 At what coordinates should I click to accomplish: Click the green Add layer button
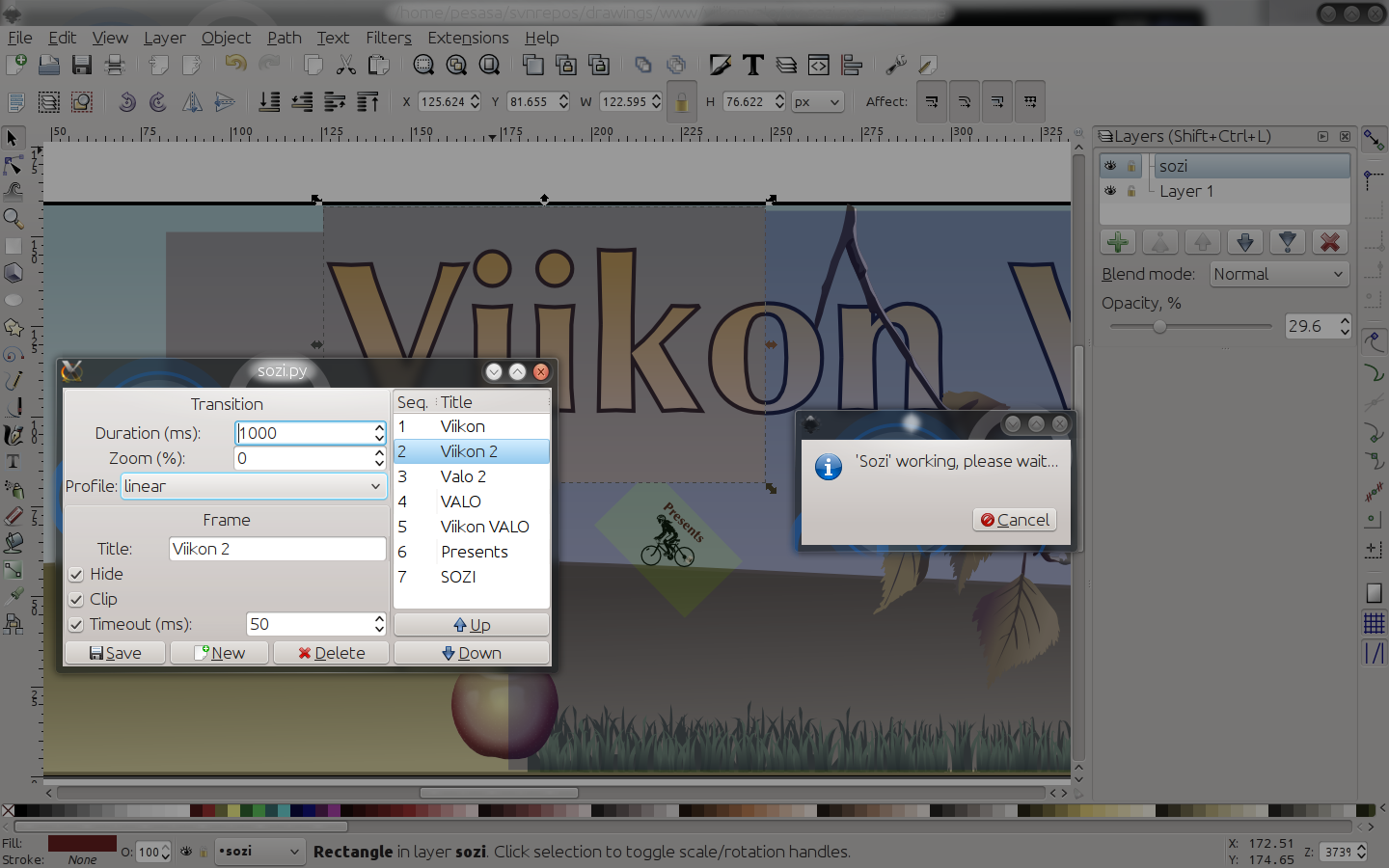tap(1118, 242)
